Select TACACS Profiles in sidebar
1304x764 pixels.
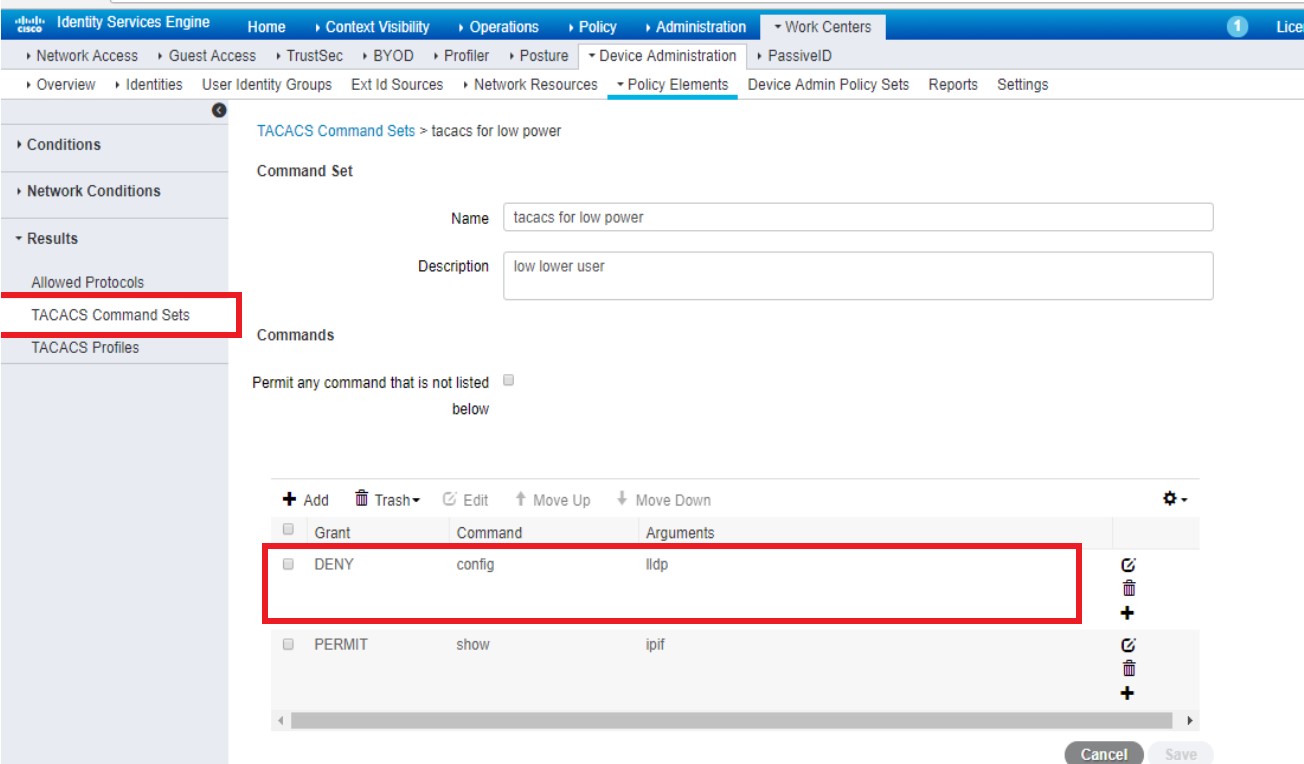point(85,348)
